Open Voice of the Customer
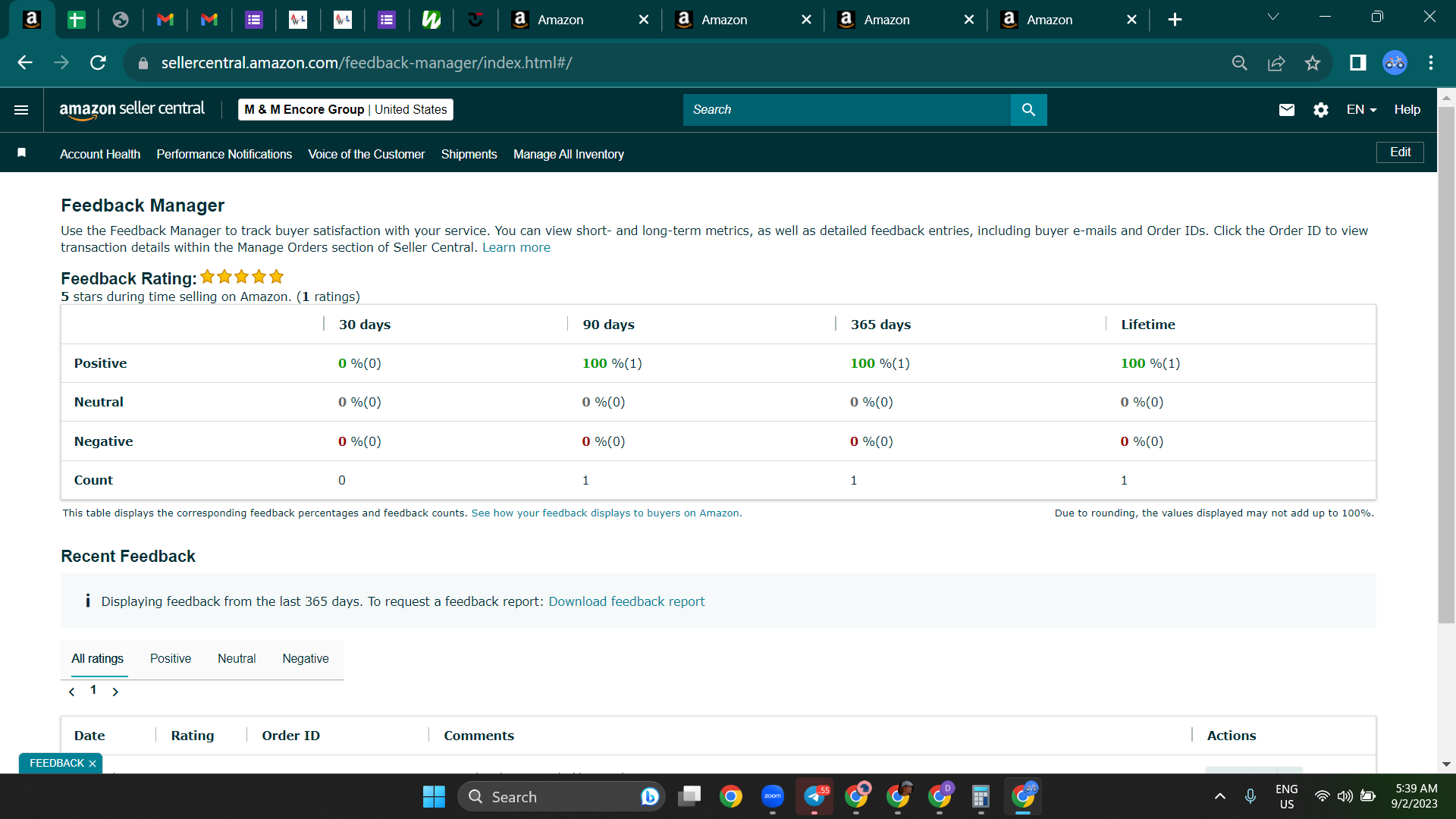This screenshot has height=819, width=1456. tap(366, 154)
